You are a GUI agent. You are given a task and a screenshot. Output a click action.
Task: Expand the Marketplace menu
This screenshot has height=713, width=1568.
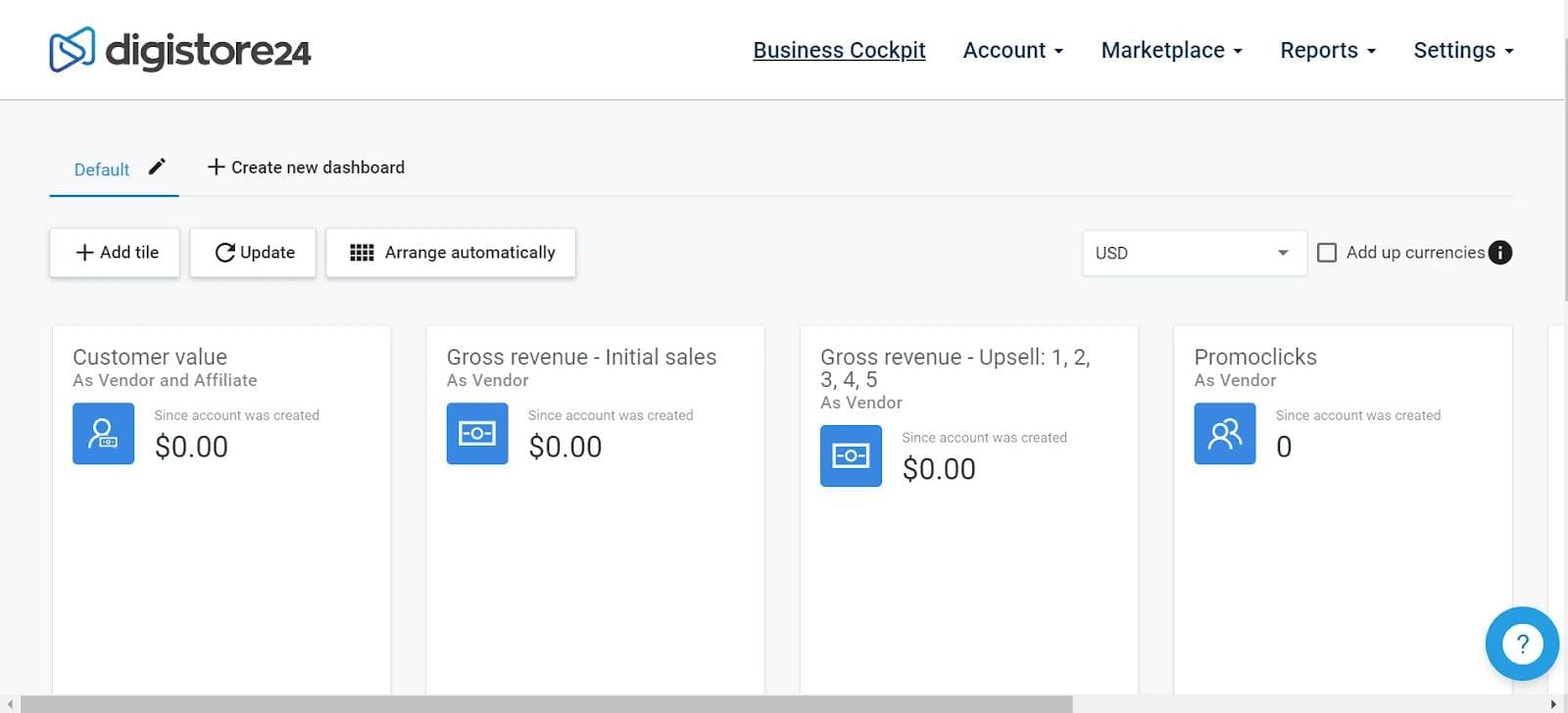point(1171,50)
